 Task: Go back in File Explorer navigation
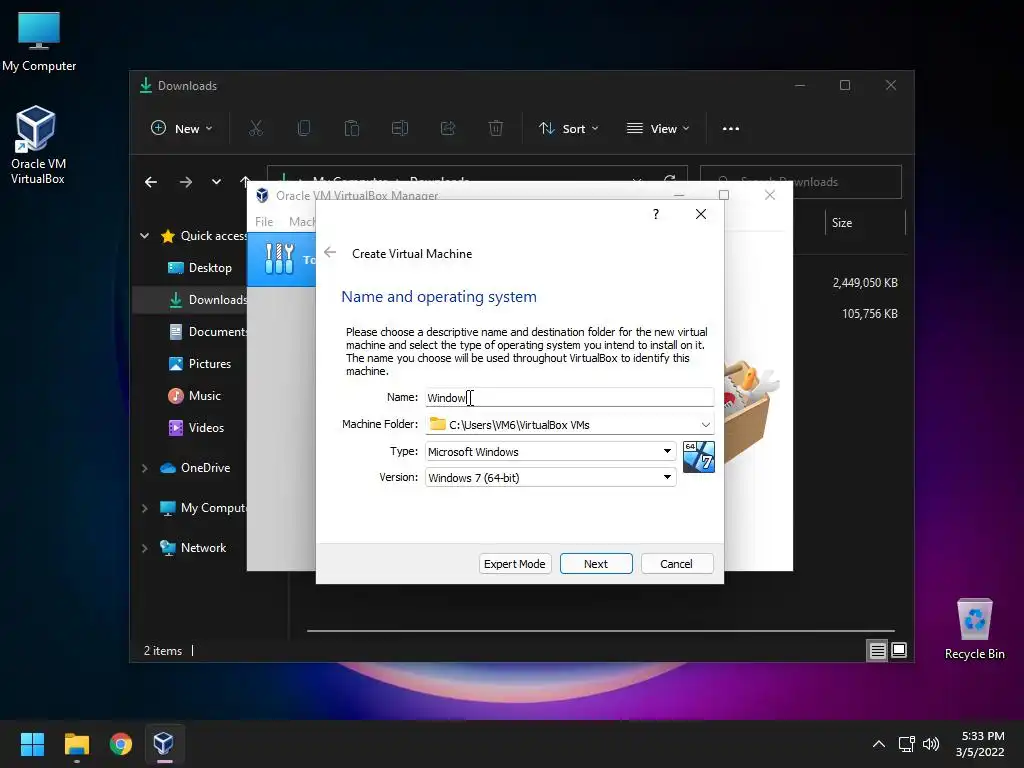151,182
